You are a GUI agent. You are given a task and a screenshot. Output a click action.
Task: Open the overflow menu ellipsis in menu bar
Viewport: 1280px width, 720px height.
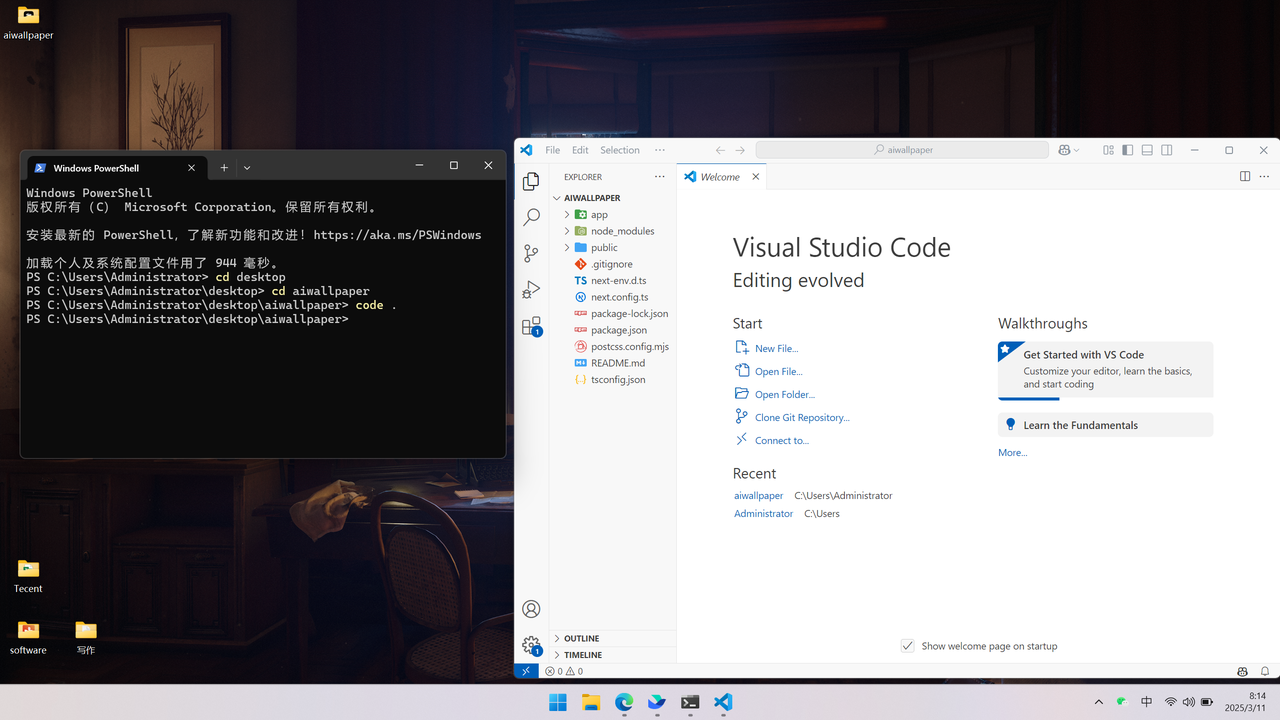(659, 150)
